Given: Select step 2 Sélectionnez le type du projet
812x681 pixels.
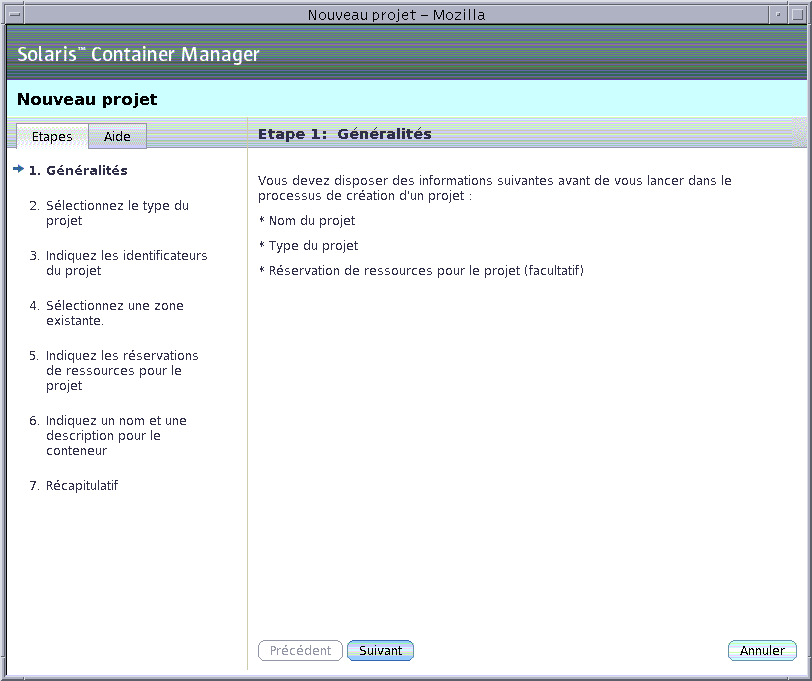Looking at the screenshot, I should (109, 213).
